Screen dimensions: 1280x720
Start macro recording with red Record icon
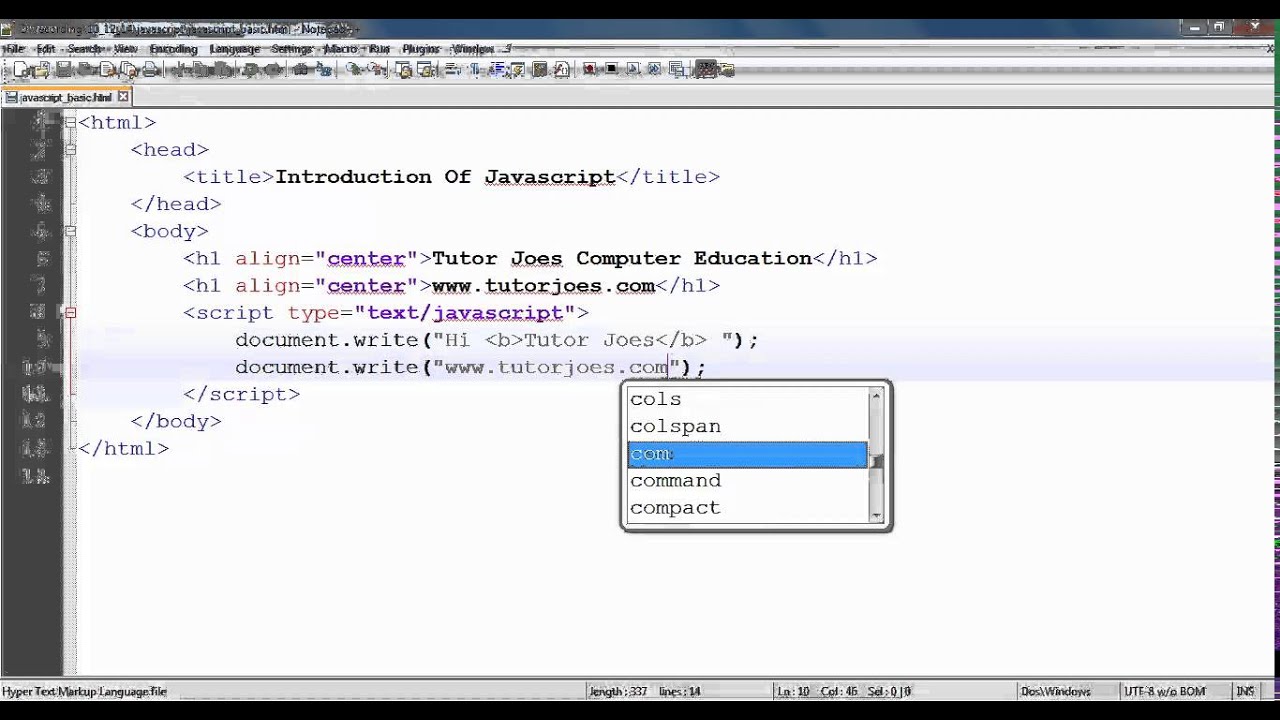pos(589,69)
